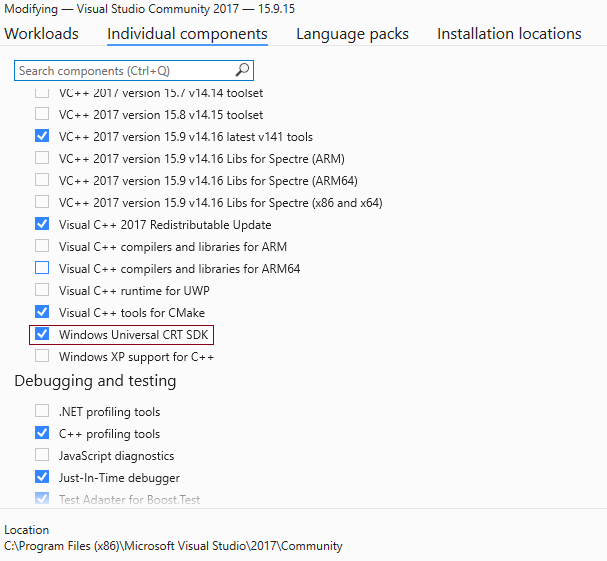Uncheck C++ profiling tools
The height and width of the screenshot is (561, 607).
coord(42,433)
